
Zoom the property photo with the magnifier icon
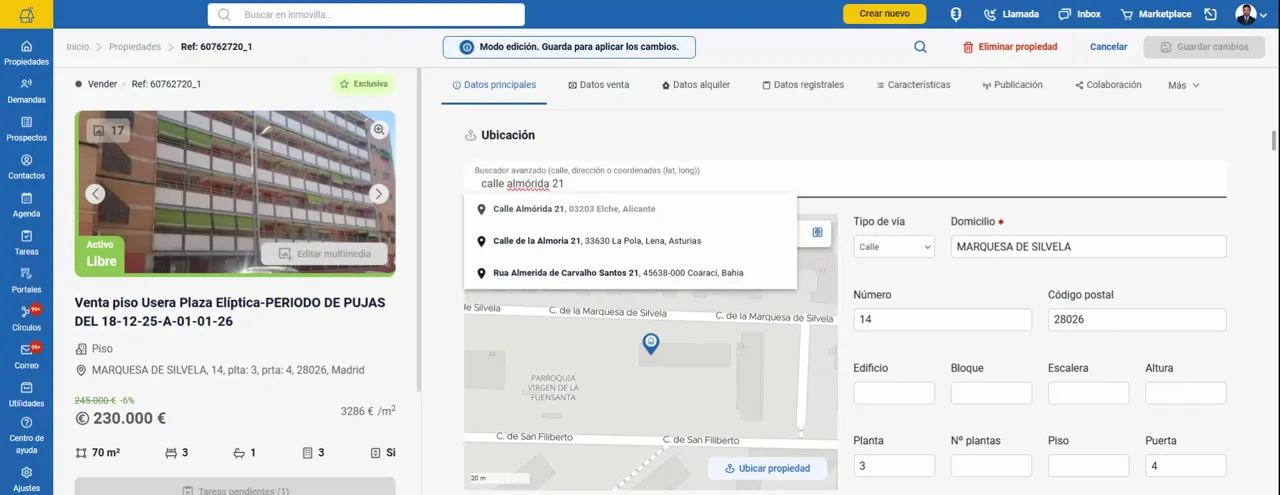(379, 130)
